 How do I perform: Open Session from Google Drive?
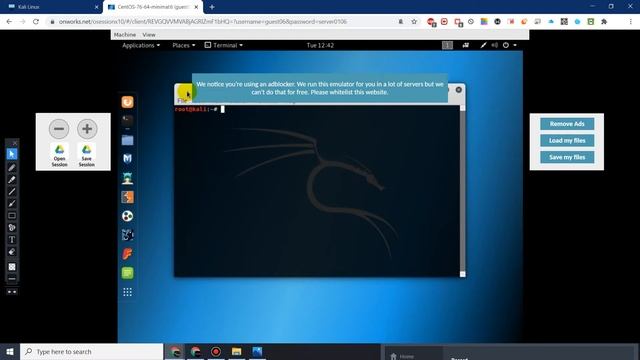click(x=60, y=156)
